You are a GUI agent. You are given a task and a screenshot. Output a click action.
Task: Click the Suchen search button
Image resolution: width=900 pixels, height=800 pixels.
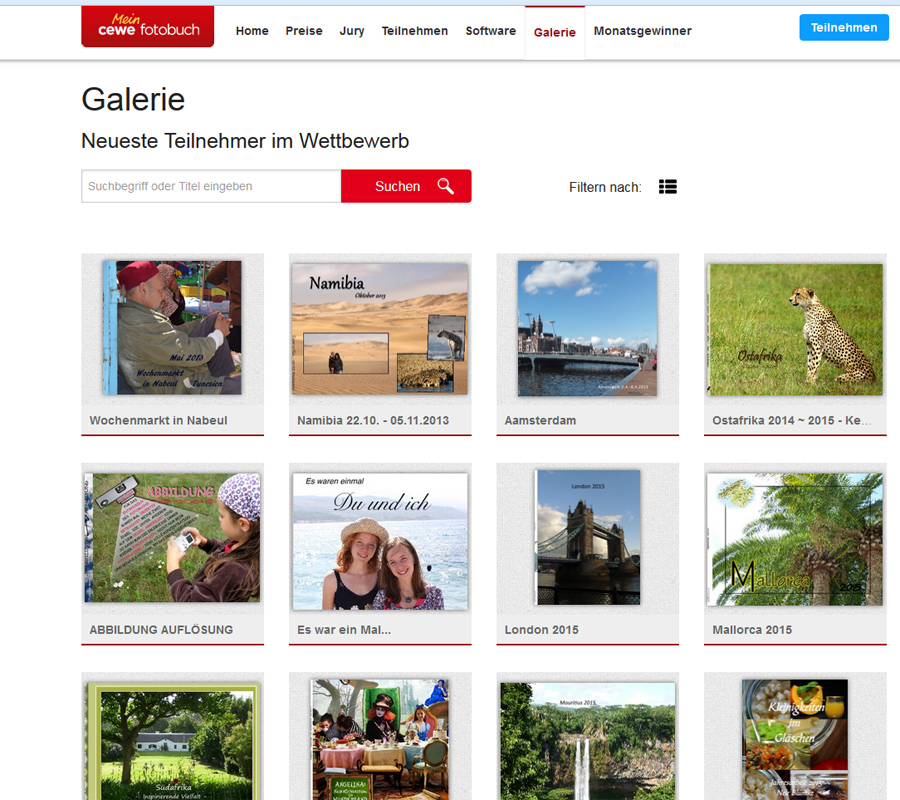tap(406, 186)
